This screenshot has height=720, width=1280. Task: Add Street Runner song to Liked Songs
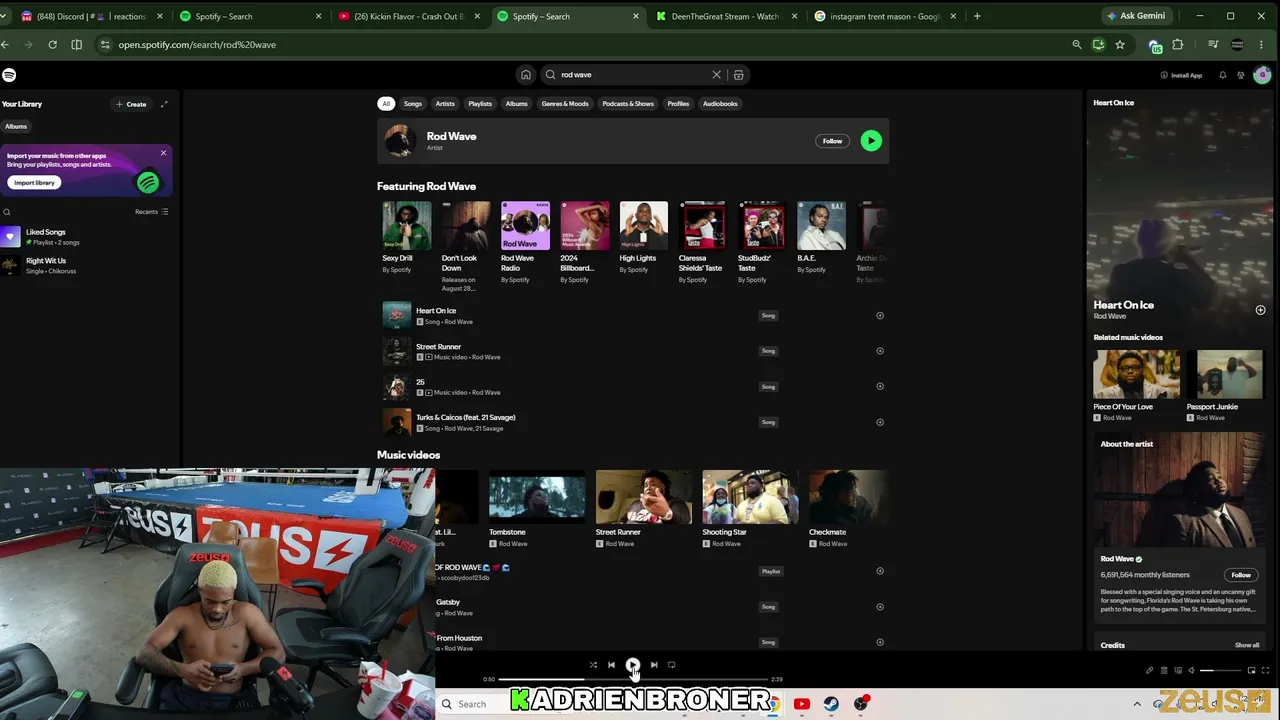[880, 351]
